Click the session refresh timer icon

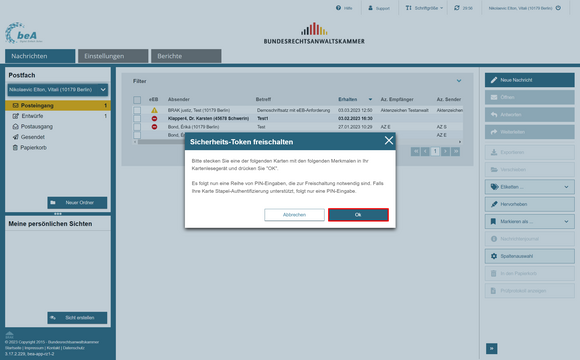[457, 8]
